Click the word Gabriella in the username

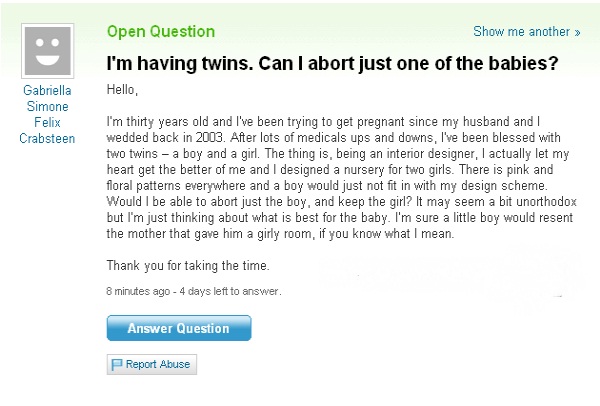click(47, 90)
